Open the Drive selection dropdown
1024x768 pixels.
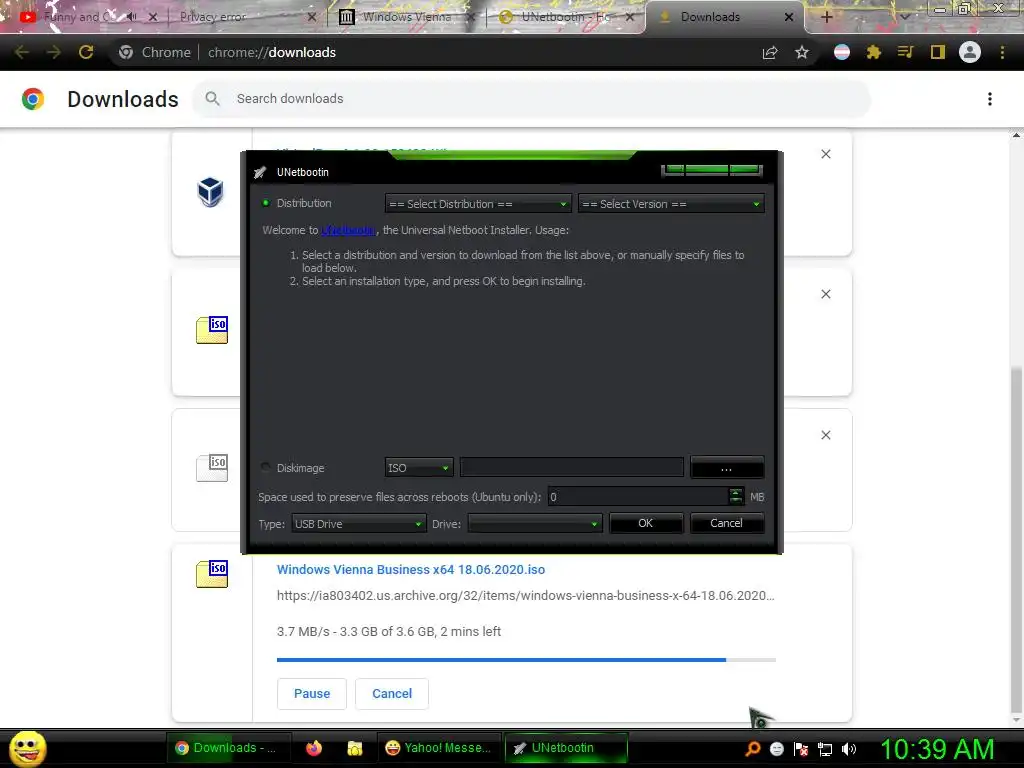(x=535, y=524)
